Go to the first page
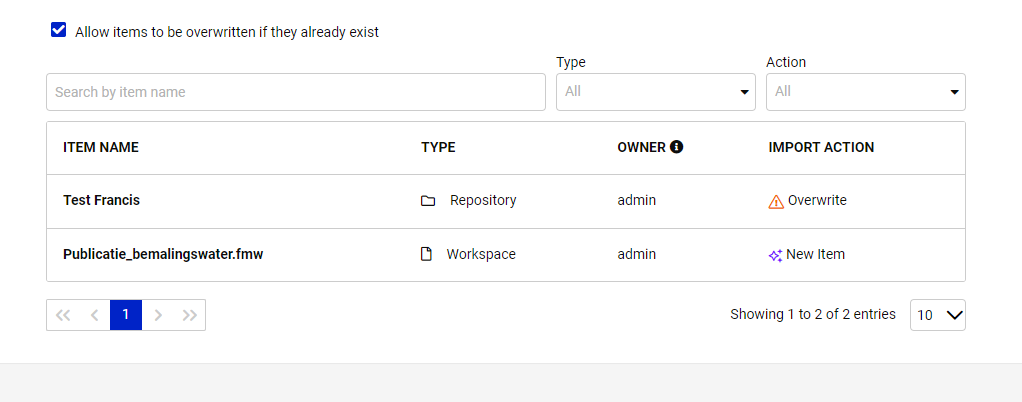The height and width of the screenshot is (402, 1022). click(x=63, y=315)
